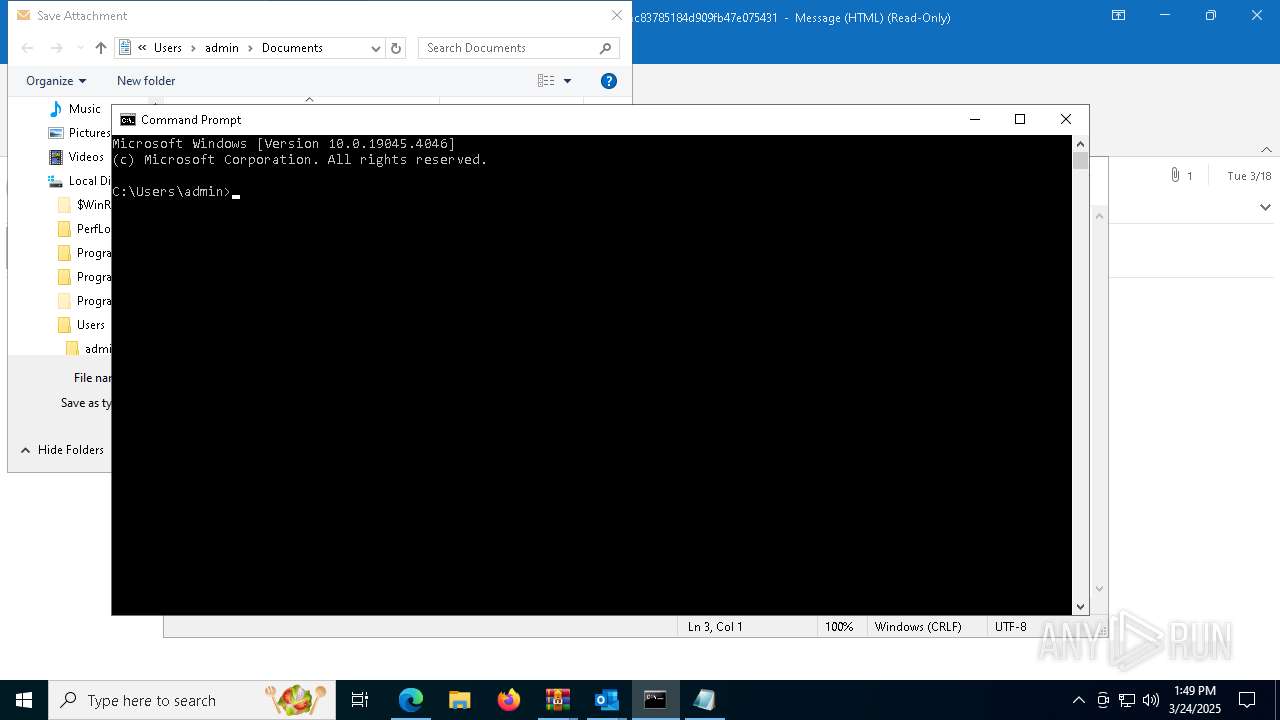
Task: Click the attachment paperclip icon in message
Action: 1175,175
